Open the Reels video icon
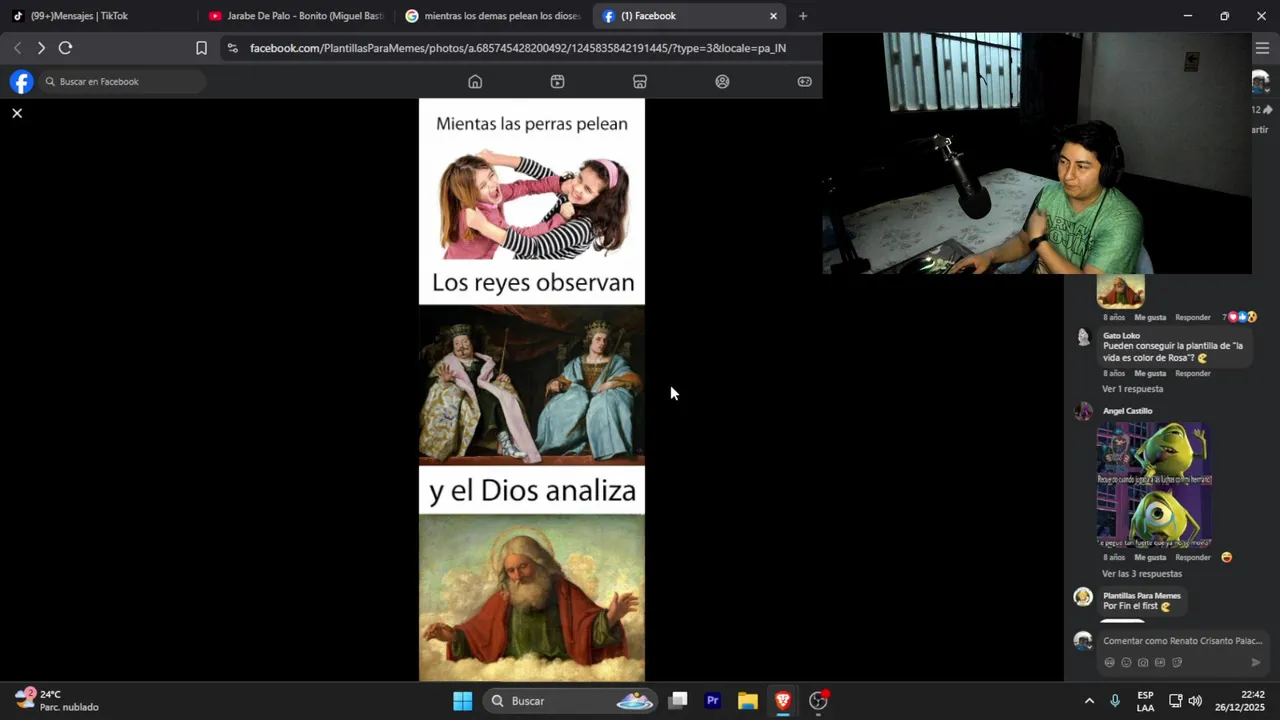The image size is (1280, 720). (x=558, y=82)
